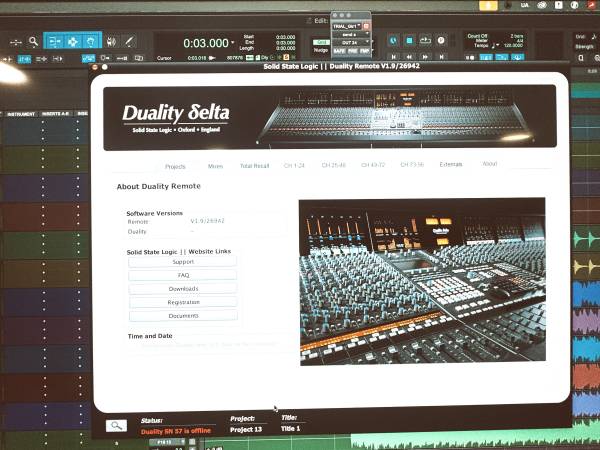Toggle the highlighted edit mode button below Zoomer
600x450 pixels.
pos(24,59)
